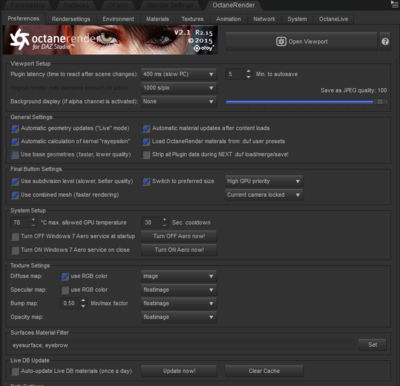400x386 pixels.
Task: Open the High GPU priority dropdown
Action: coord(264,181)
